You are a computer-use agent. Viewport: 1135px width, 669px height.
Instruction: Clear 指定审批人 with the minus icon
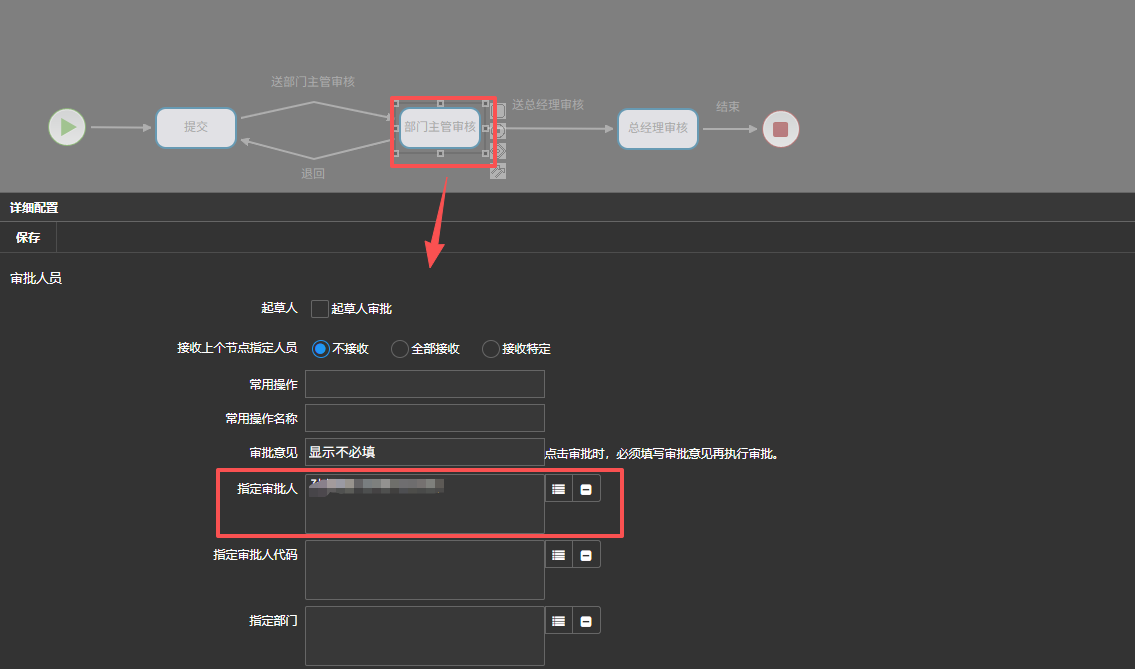coord(586,489)
